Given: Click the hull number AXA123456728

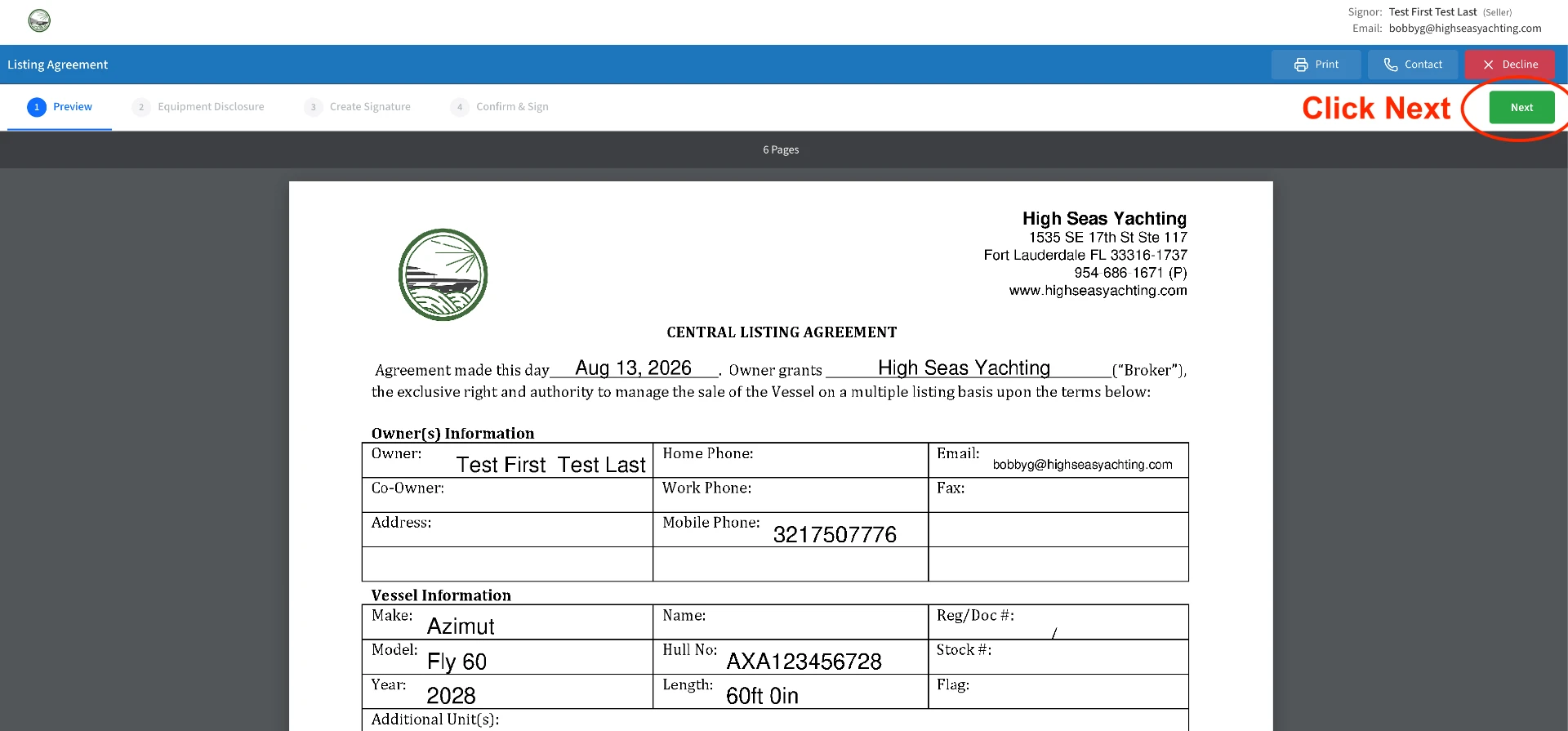Looking at the screenshot, I should [x=804, y=662].
